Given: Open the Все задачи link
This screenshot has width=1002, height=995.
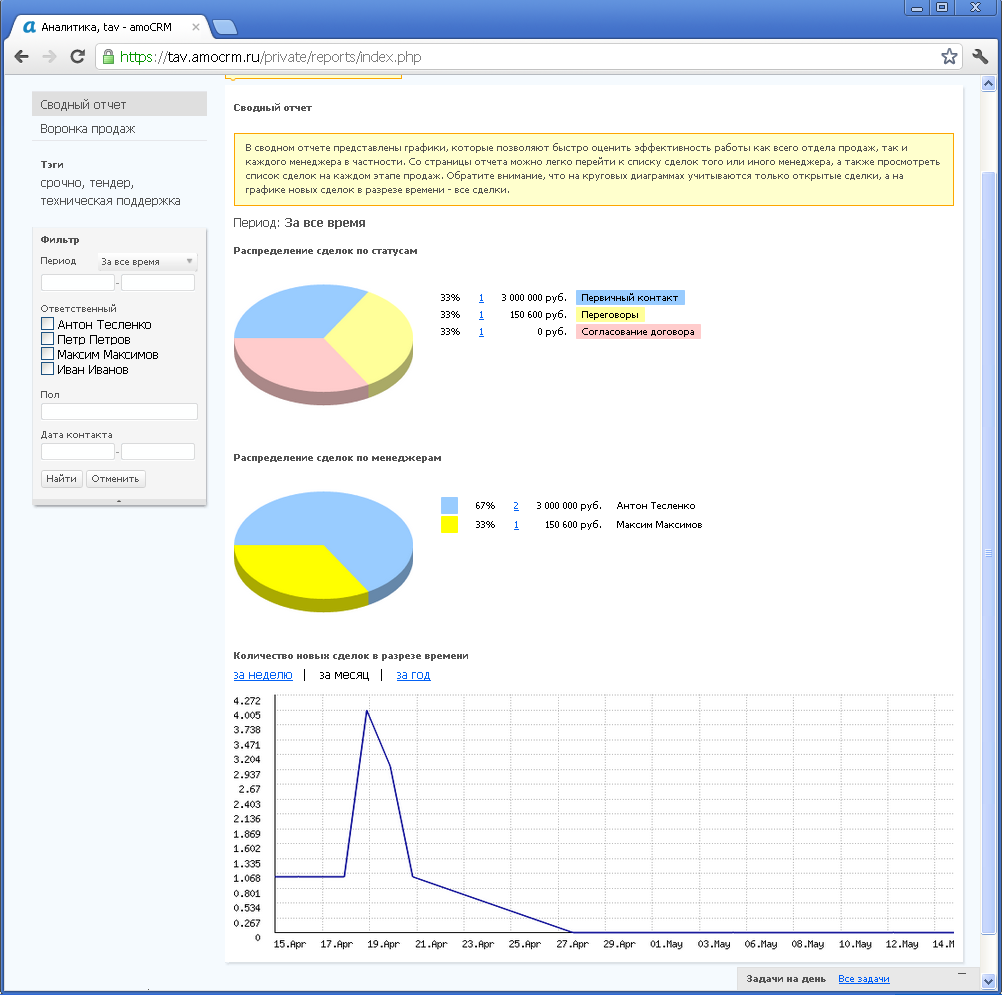Looking at the screenshot, I should click(x=864, y=978).
